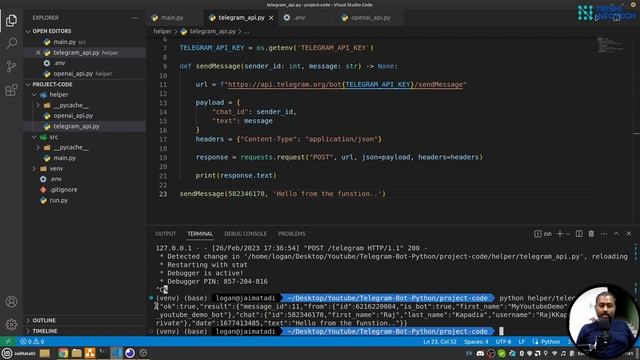Collapse the src folder
The image size is (640, 360).
[53, 137]
